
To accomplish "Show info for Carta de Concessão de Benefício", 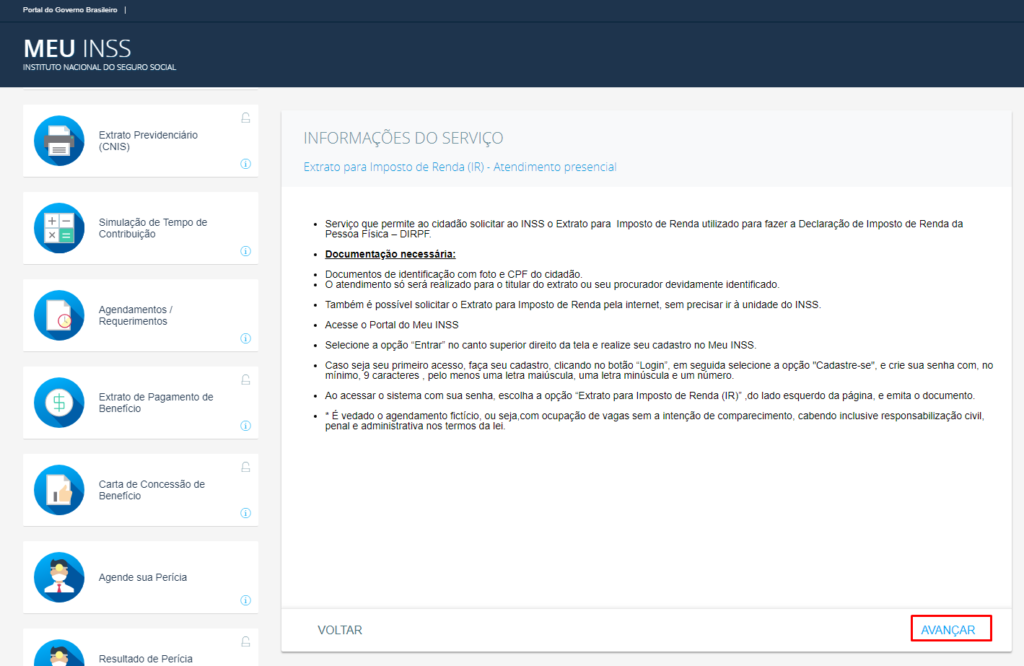I will 246,513.
